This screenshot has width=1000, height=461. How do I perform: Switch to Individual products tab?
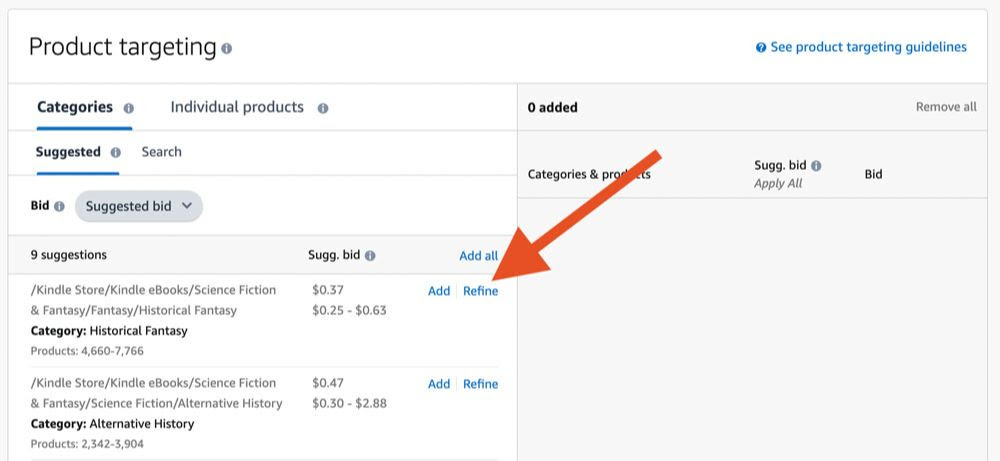click(x=237, y=107)
